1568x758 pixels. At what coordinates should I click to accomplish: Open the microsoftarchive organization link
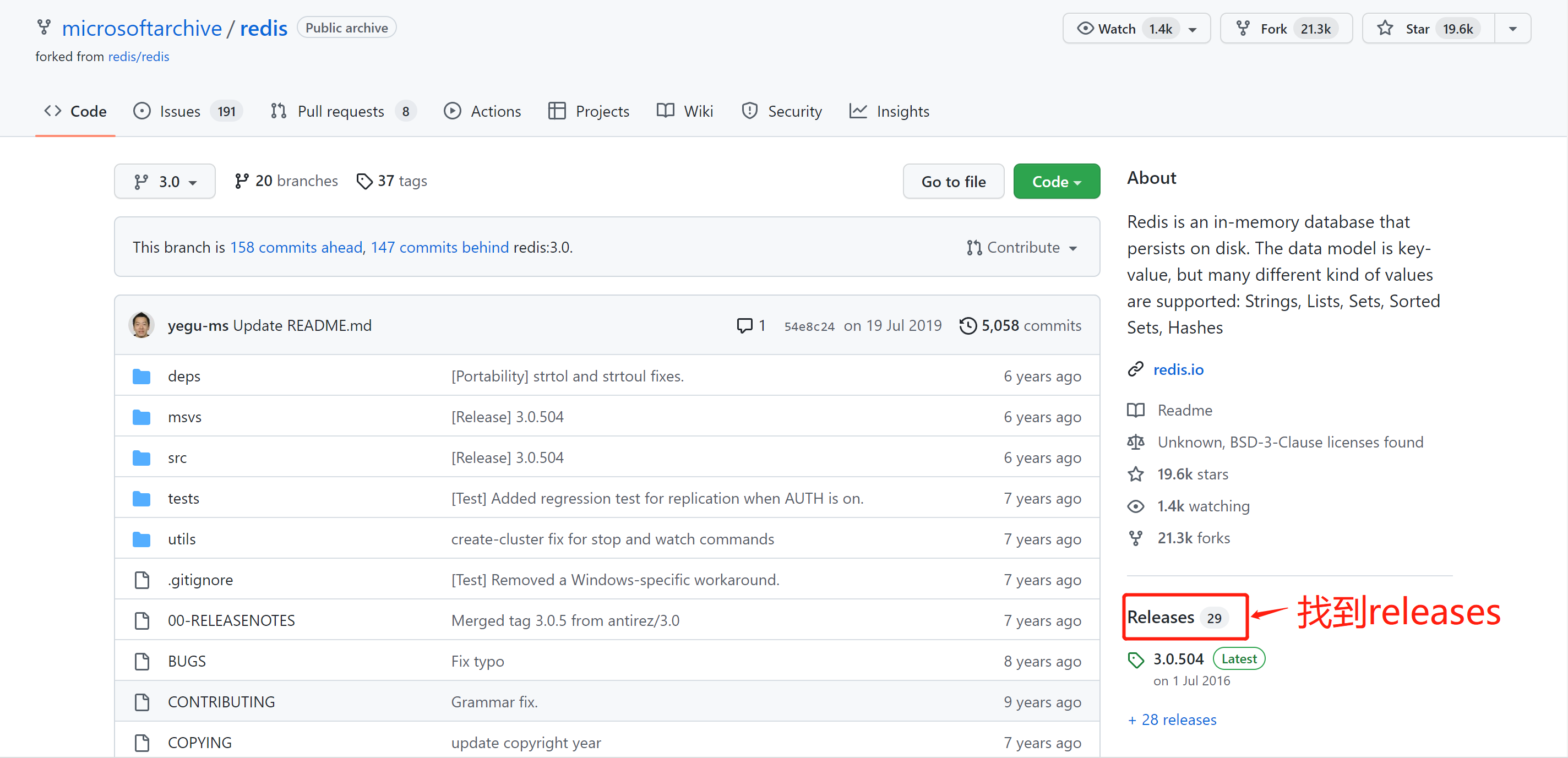142,28
